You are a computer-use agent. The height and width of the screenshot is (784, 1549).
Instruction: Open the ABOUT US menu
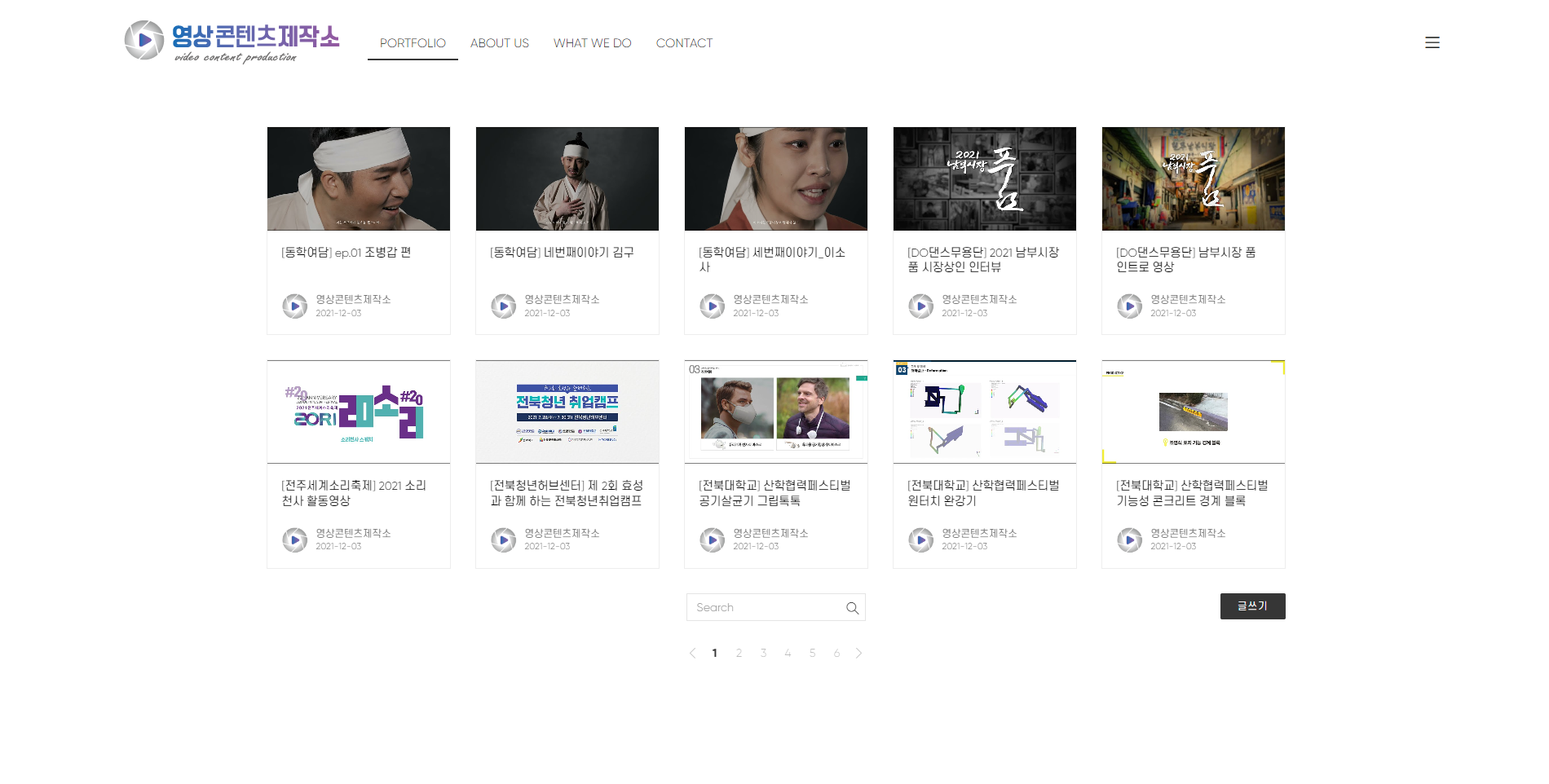click(500, 43)
